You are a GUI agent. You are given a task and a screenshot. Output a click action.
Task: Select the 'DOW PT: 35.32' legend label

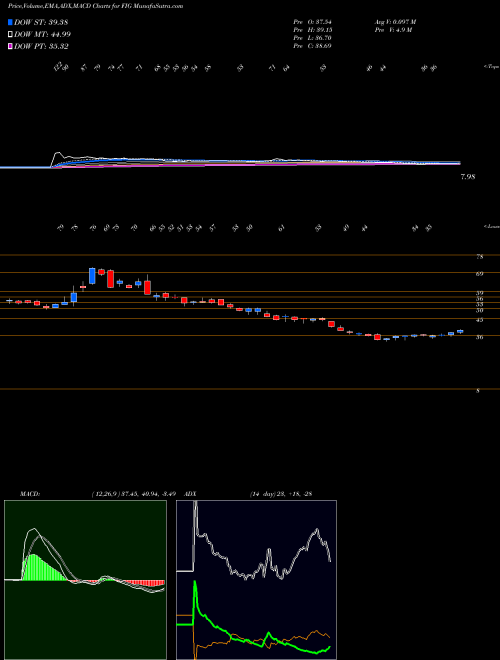[x=41, y=46]
